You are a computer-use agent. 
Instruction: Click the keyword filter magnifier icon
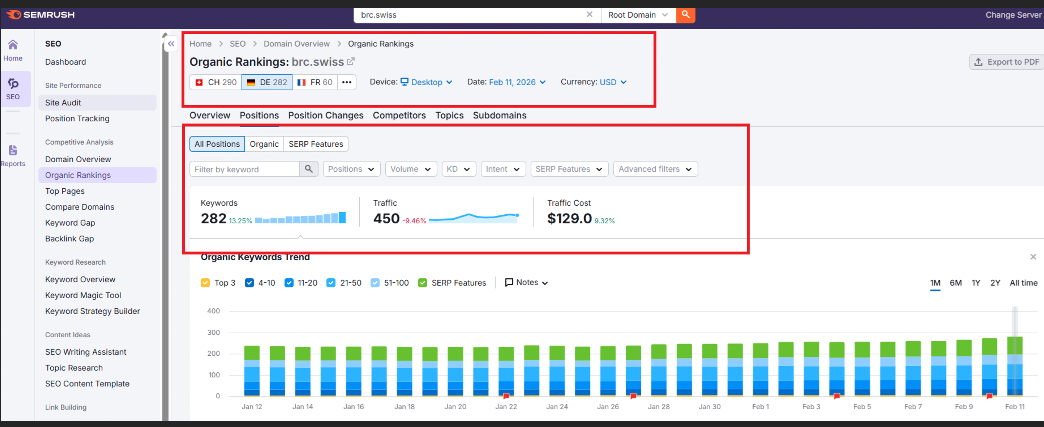[310, 170]
